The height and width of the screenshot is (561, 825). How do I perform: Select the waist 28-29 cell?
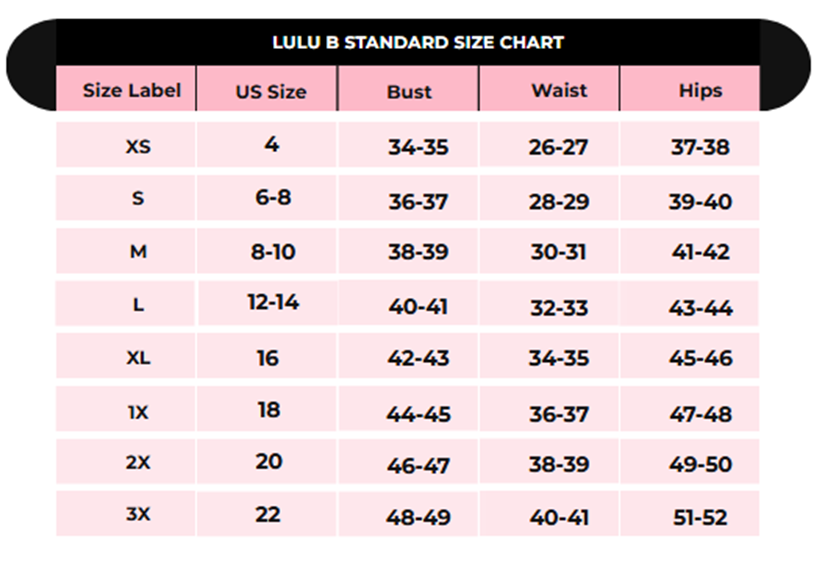559,202
